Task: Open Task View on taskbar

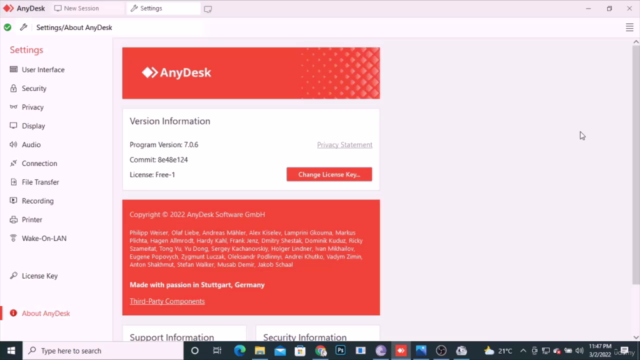Action: click(x=217, y=351)
